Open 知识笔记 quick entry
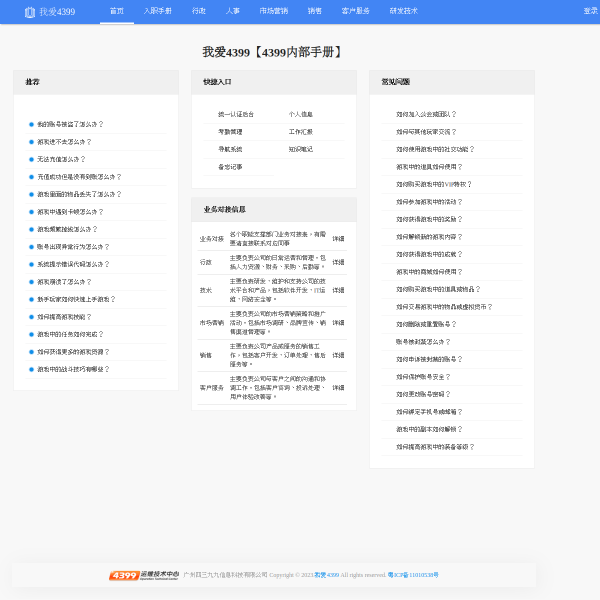 300,149
